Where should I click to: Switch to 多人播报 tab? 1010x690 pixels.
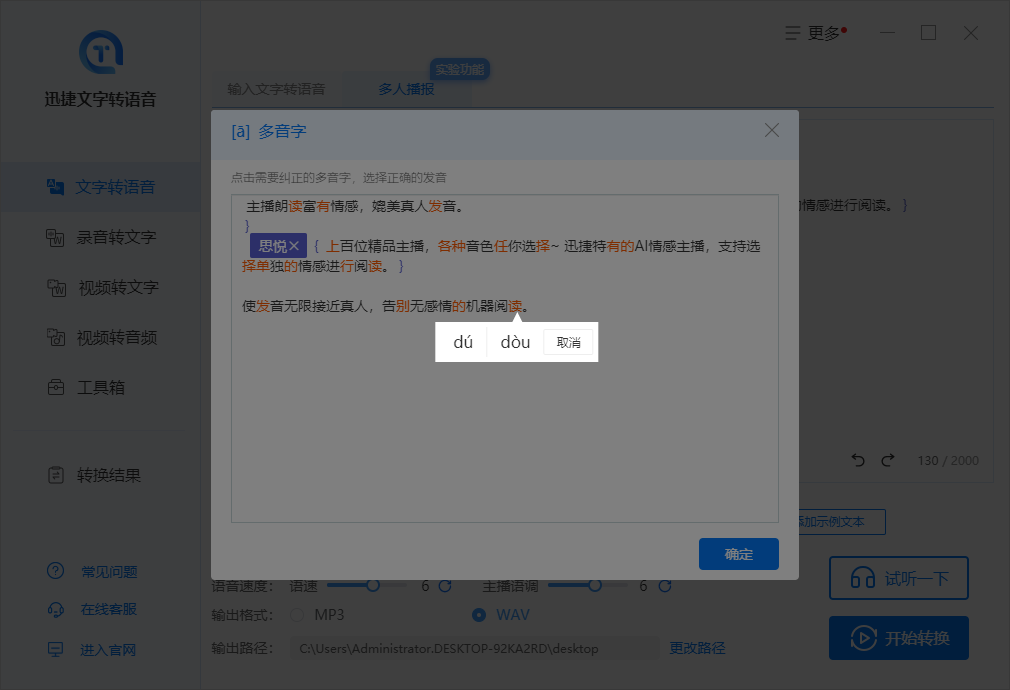(x=406, y=89)
